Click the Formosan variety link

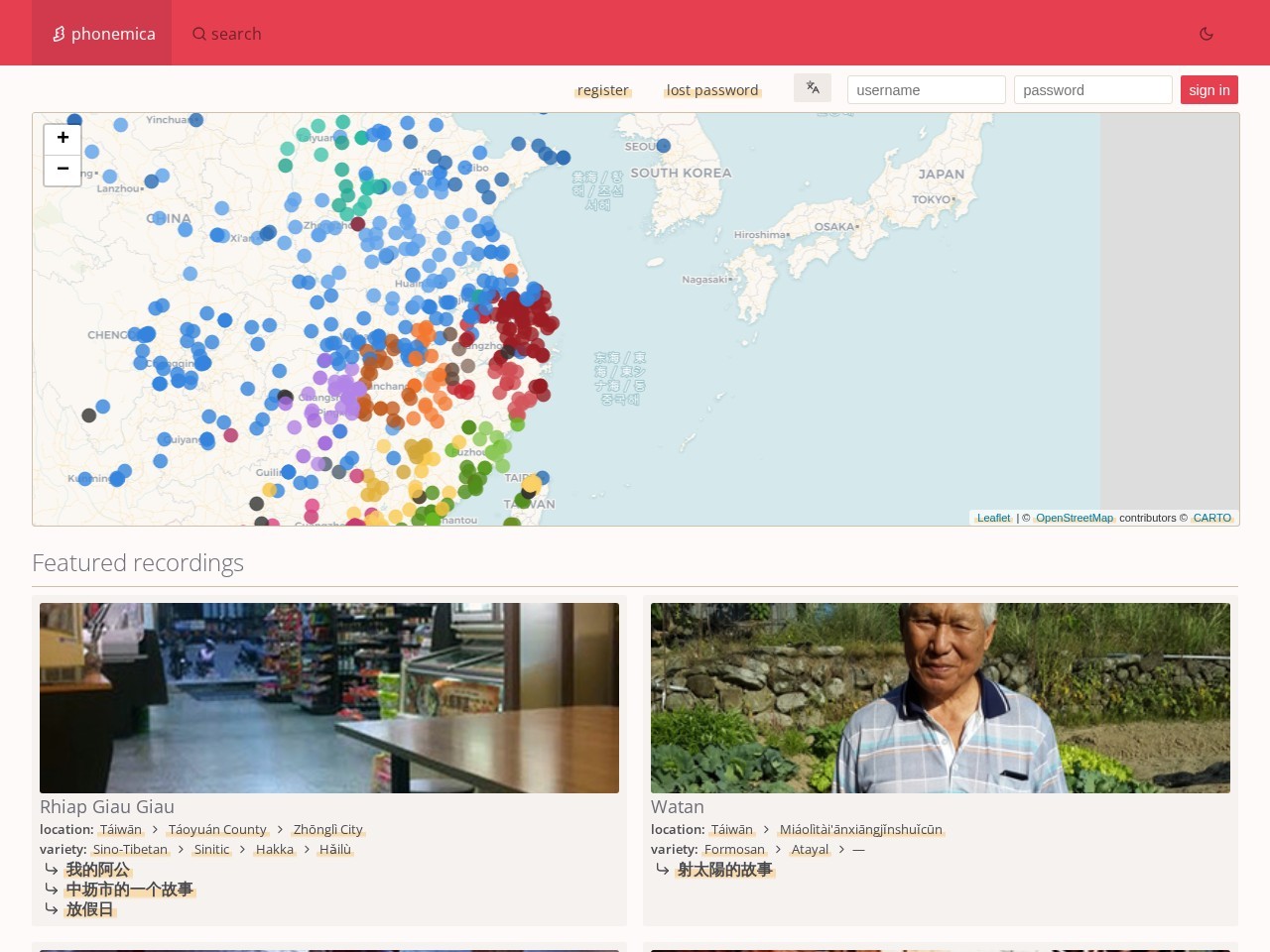point(734,850)
